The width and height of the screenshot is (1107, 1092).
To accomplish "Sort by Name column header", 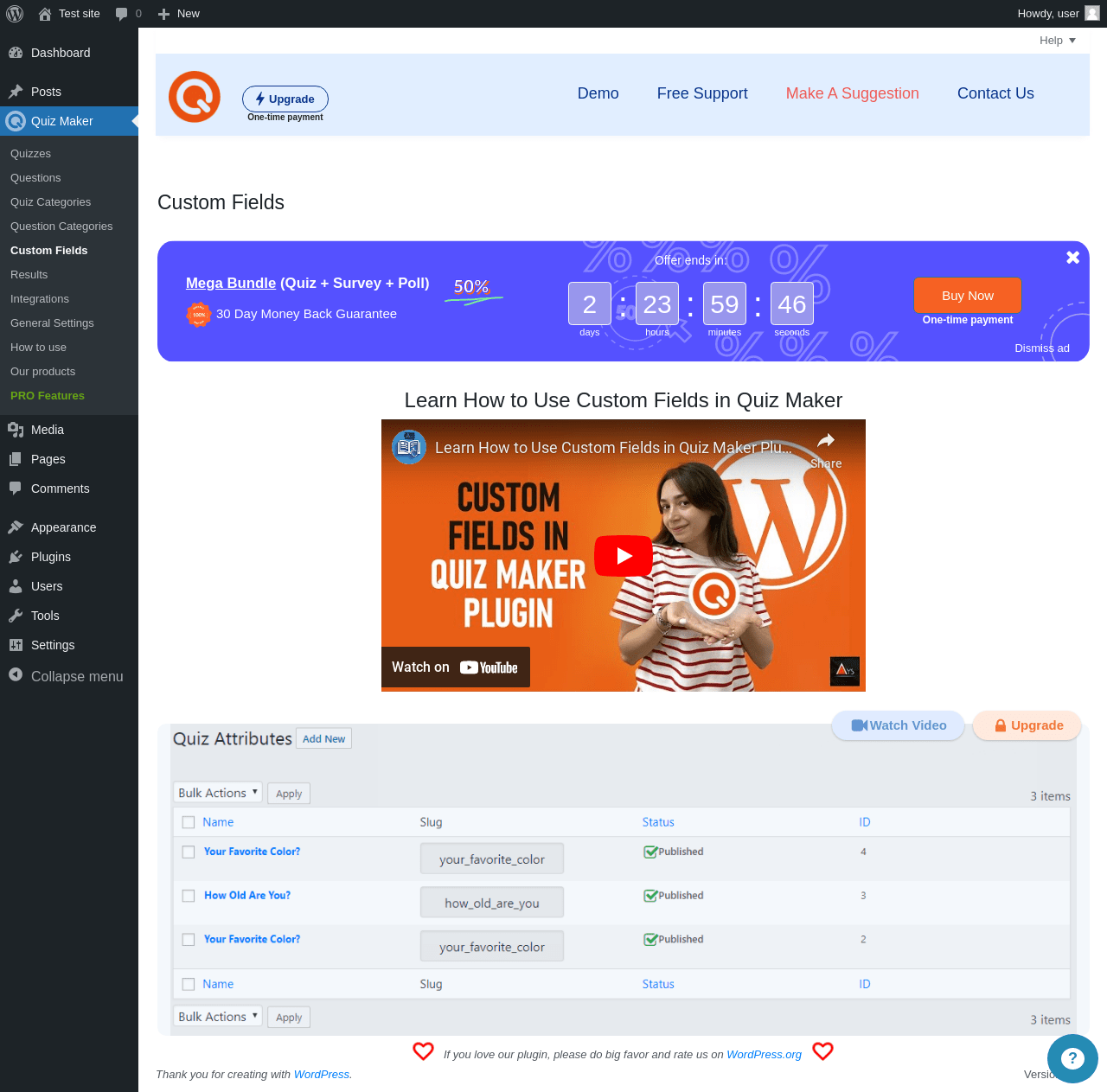I will 218,822.
